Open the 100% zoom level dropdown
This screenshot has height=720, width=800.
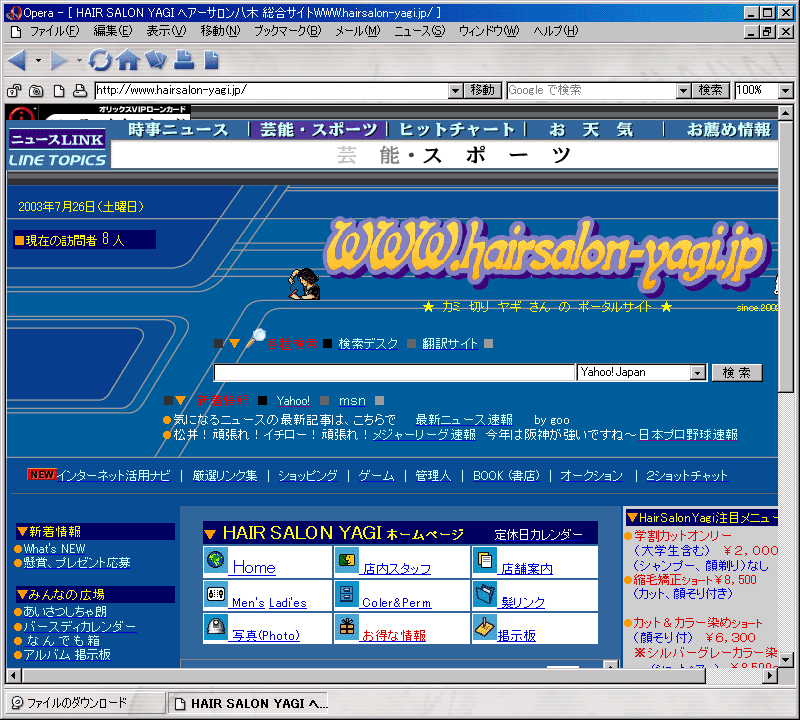click(785, 91)
